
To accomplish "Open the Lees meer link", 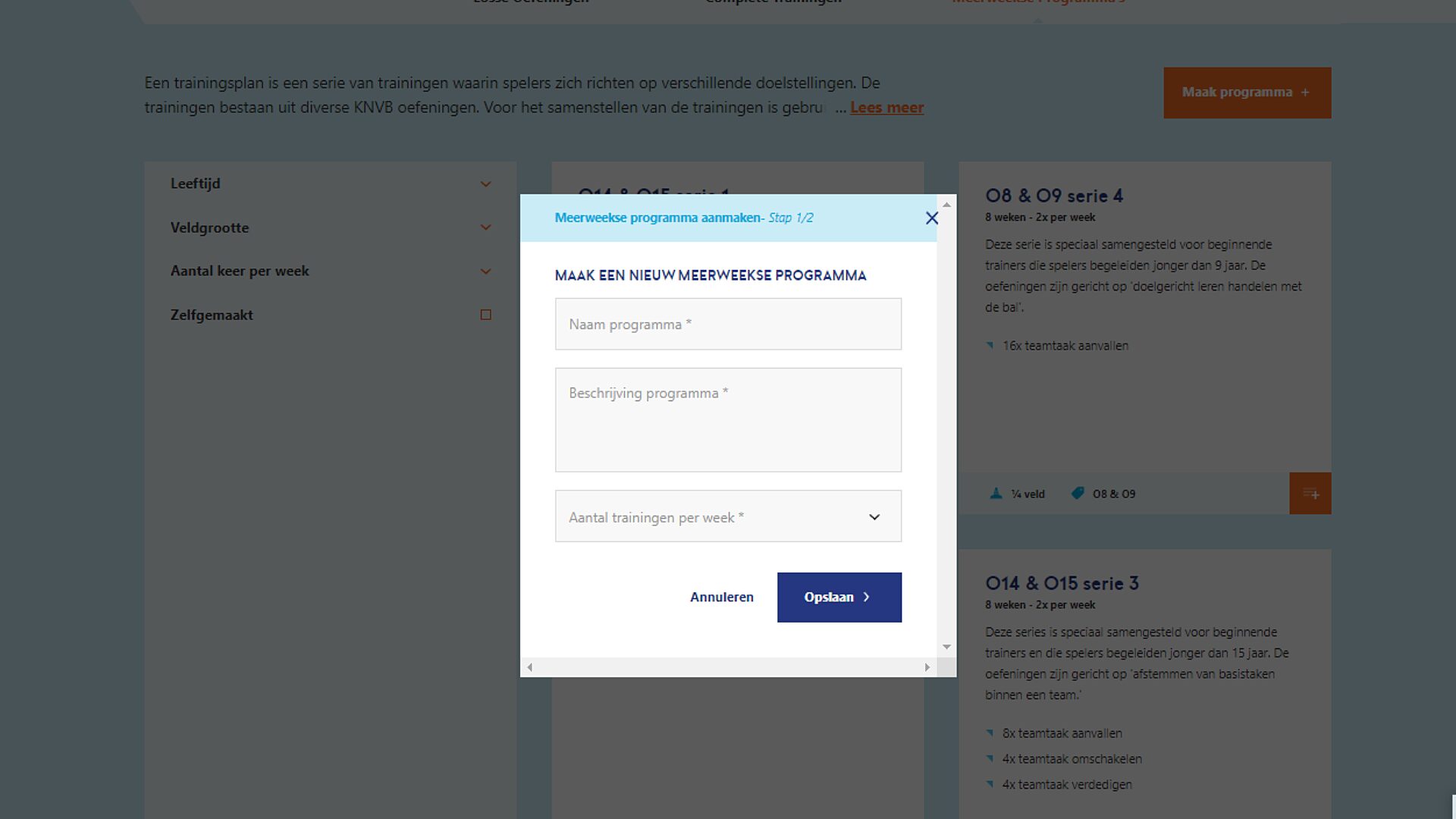I will [886, 107].
